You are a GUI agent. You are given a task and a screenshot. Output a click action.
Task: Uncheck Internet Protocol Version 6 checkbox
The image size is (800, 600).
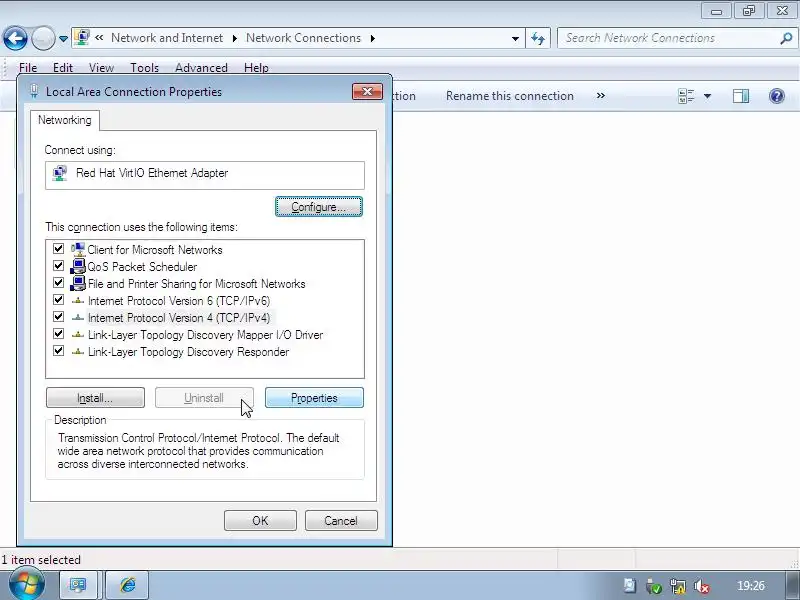coord(59,300)
